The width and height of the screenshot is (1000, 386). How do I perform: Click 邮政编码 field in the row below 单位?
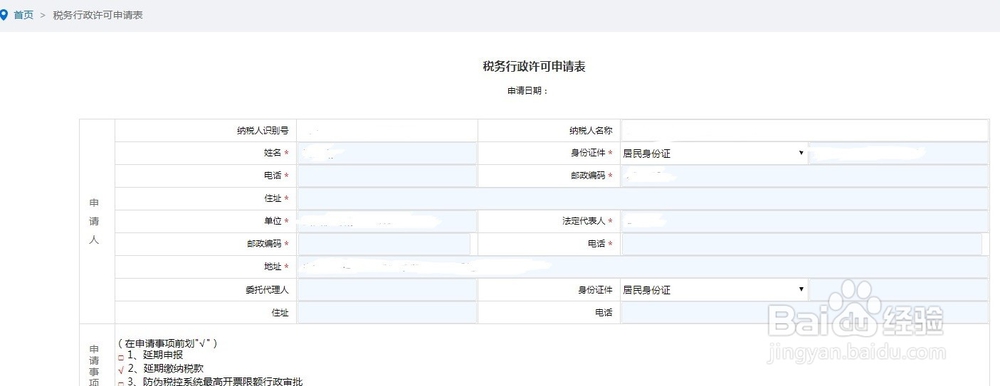pos(384,244)
